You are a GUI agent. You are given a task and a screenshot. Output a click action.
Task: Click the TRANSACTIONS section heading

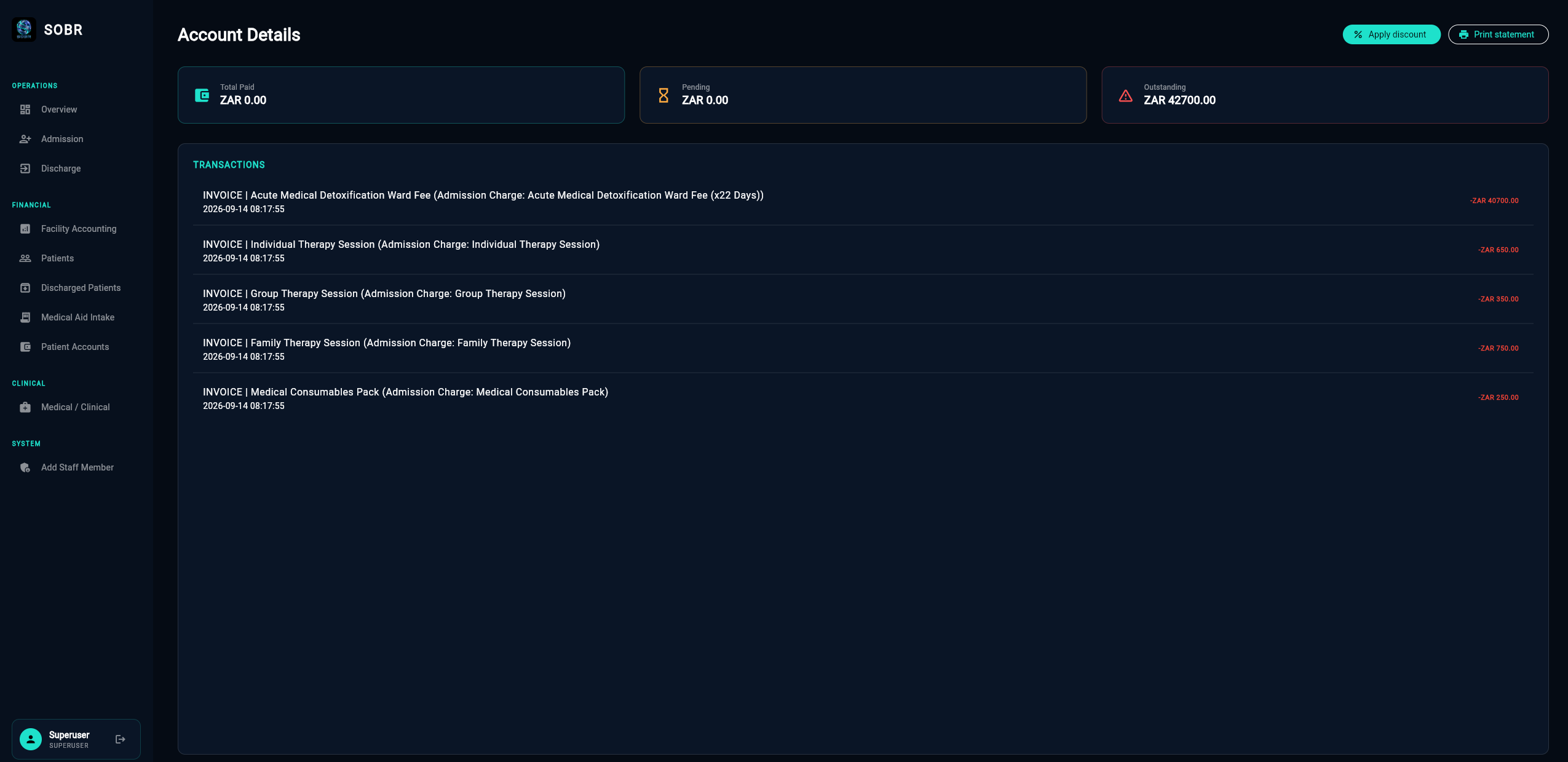[229, 165]
